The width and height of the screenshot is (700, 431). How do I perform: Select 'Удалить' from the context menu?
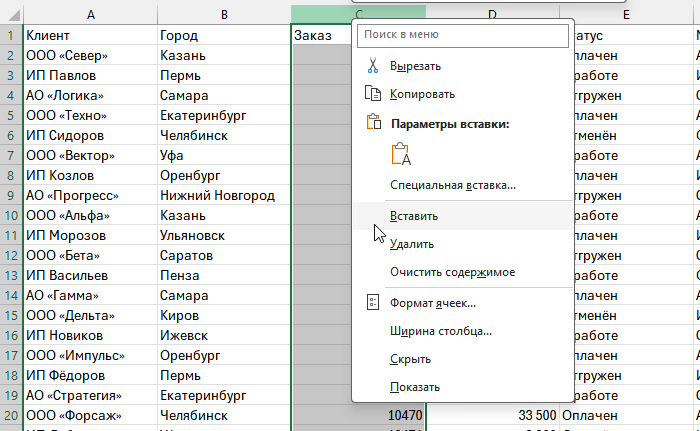(x=412, y=244)
